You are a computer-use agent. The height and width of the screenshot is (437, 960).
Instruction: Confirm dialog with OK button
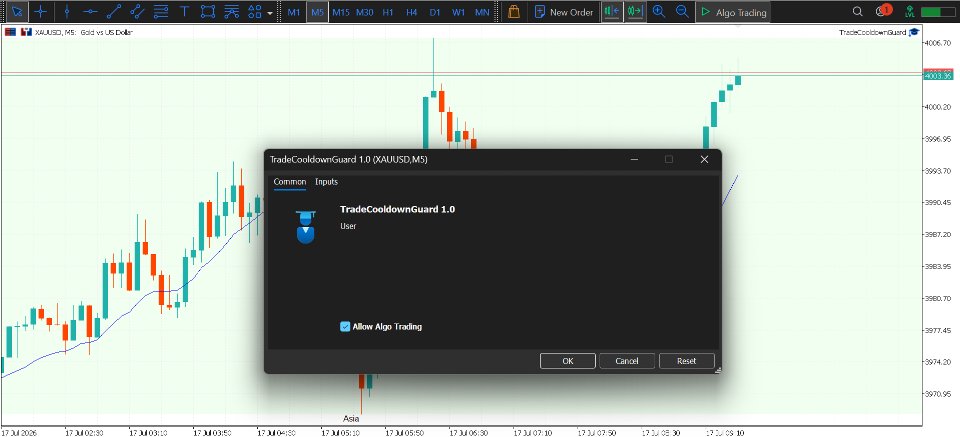pyautogui.click(x=568, y=361)
